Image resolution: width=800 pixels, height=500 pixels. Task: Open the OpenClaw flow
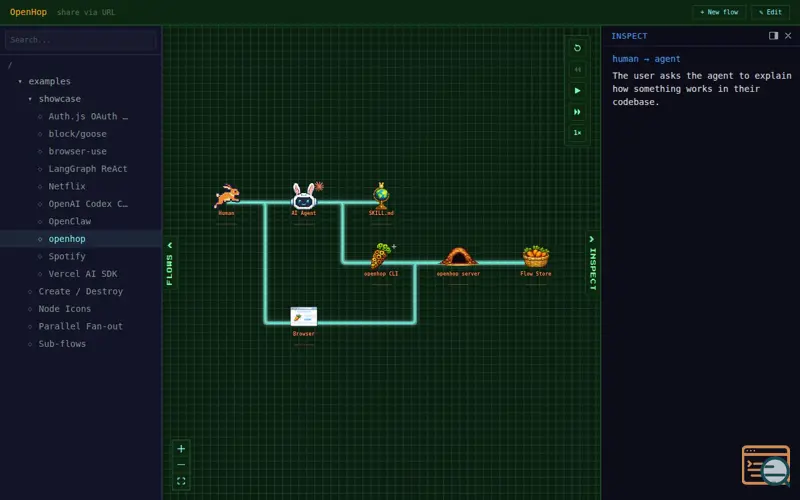pos(70,221)
